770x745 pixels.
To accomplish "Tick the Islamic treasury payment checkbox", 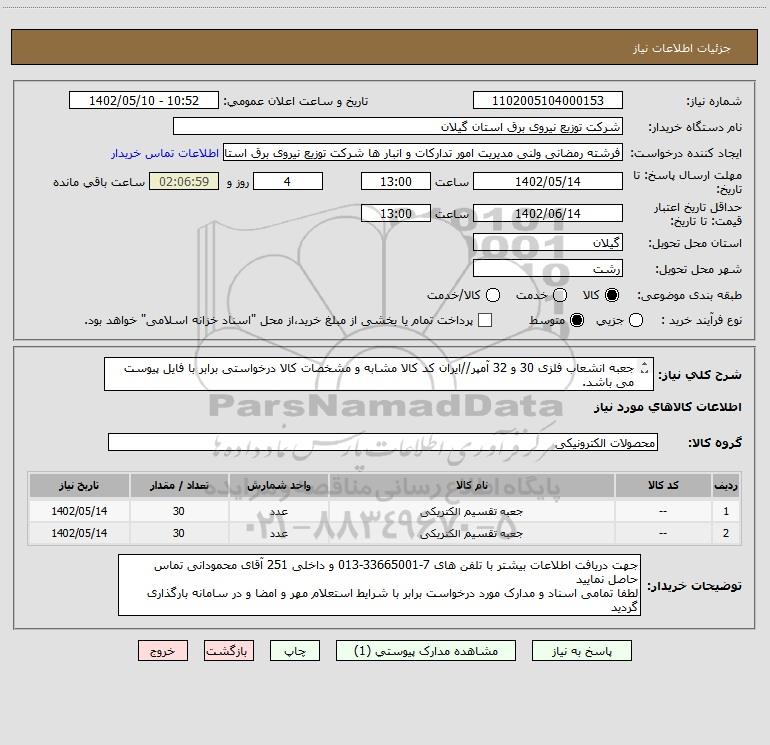I will [x=485, y=320].
